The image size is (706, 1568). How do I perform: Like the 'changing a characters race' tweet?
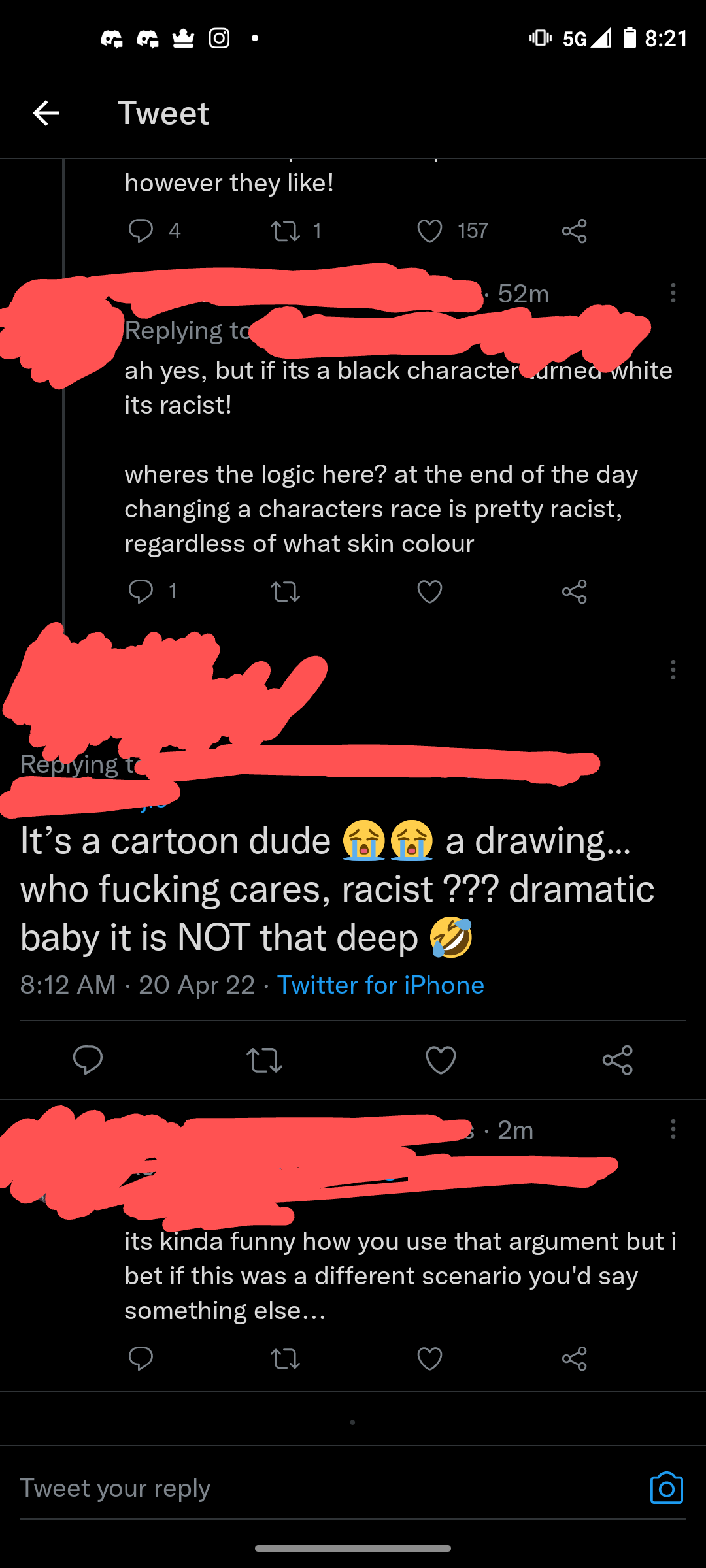pyautogui.click(x=429, y=591)
